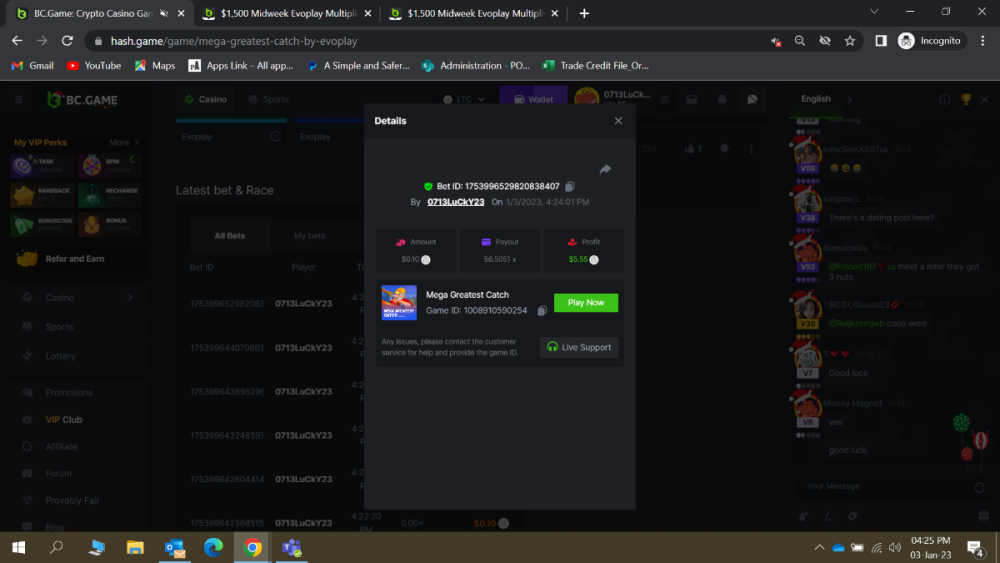1000x563 pixels.
Task: Expand the tab search chevron
Action: coord(874,13)
